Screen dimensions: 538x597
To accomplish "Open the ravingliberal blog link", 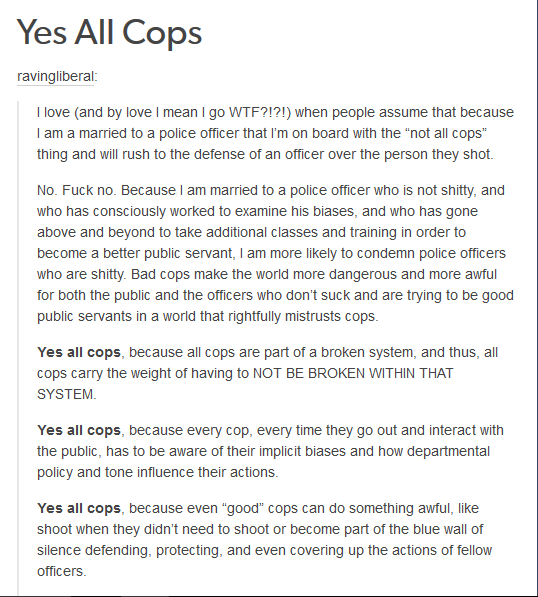I will tap(55, 77).
